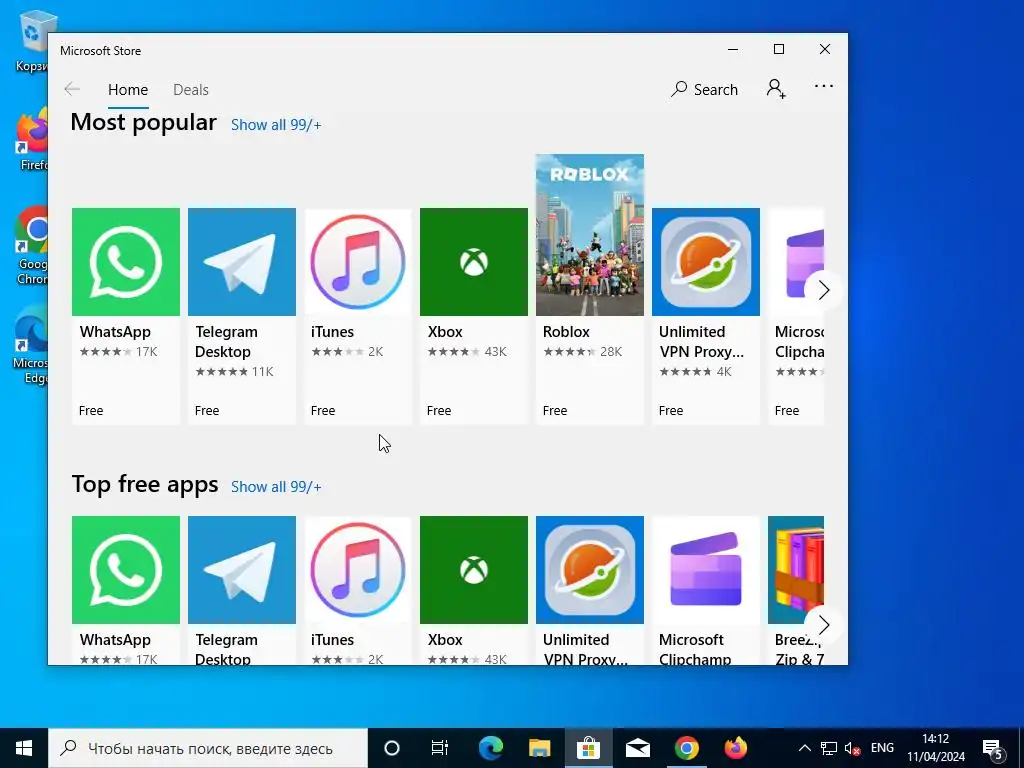Image resolution: width=1024 pixels, height=768 pixels.
Task: Open File Explorer from taskbar
Action: (539, 748)
